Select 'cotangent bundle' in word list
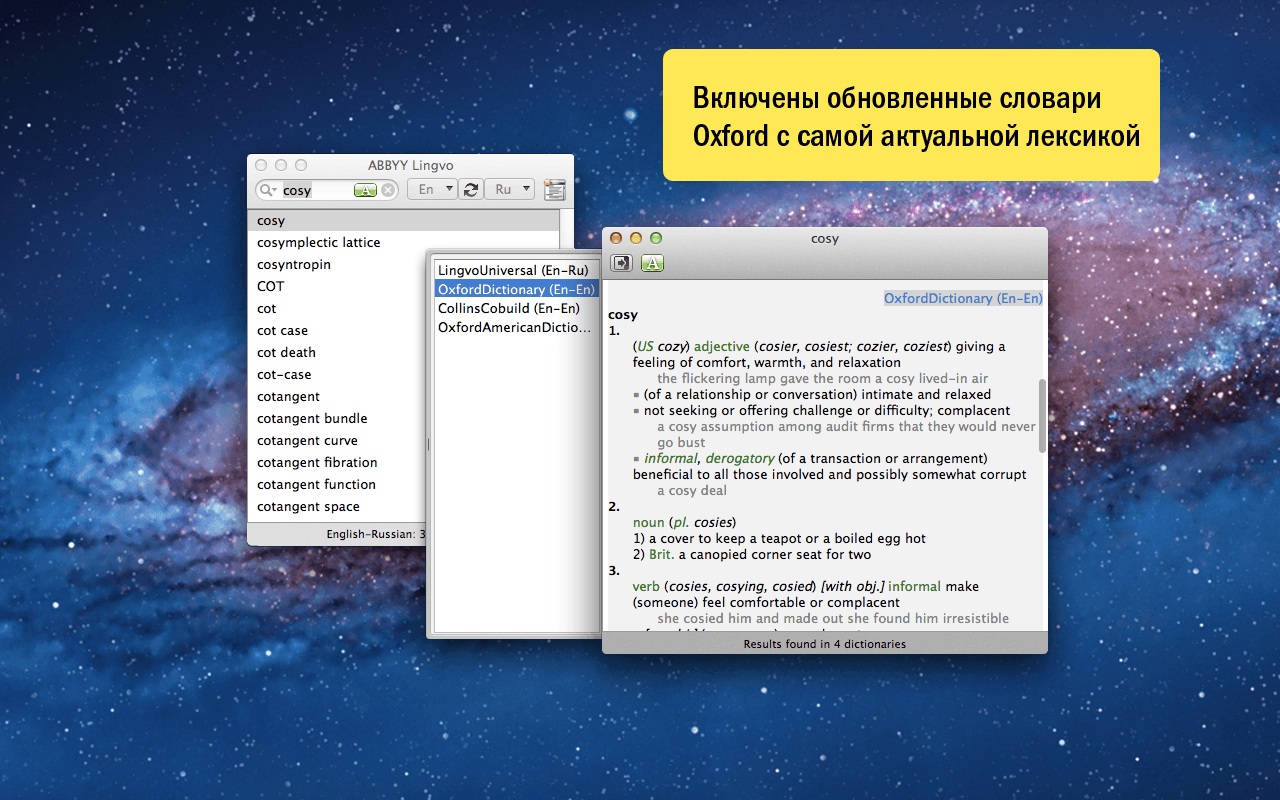 pyautogui.click(x=337, y=419)
